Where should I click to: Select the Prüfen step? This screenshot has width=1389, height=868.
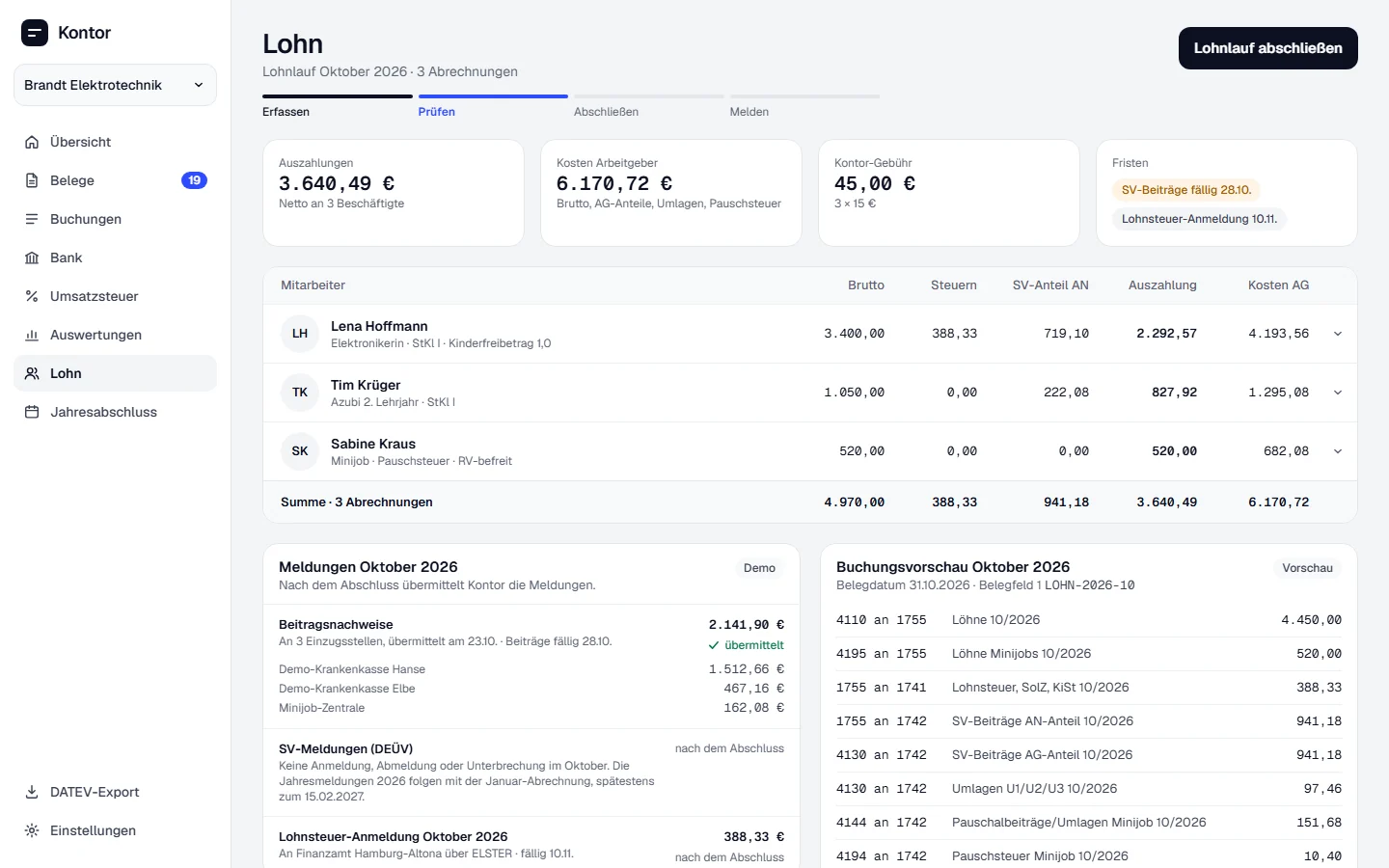(493, 106)
